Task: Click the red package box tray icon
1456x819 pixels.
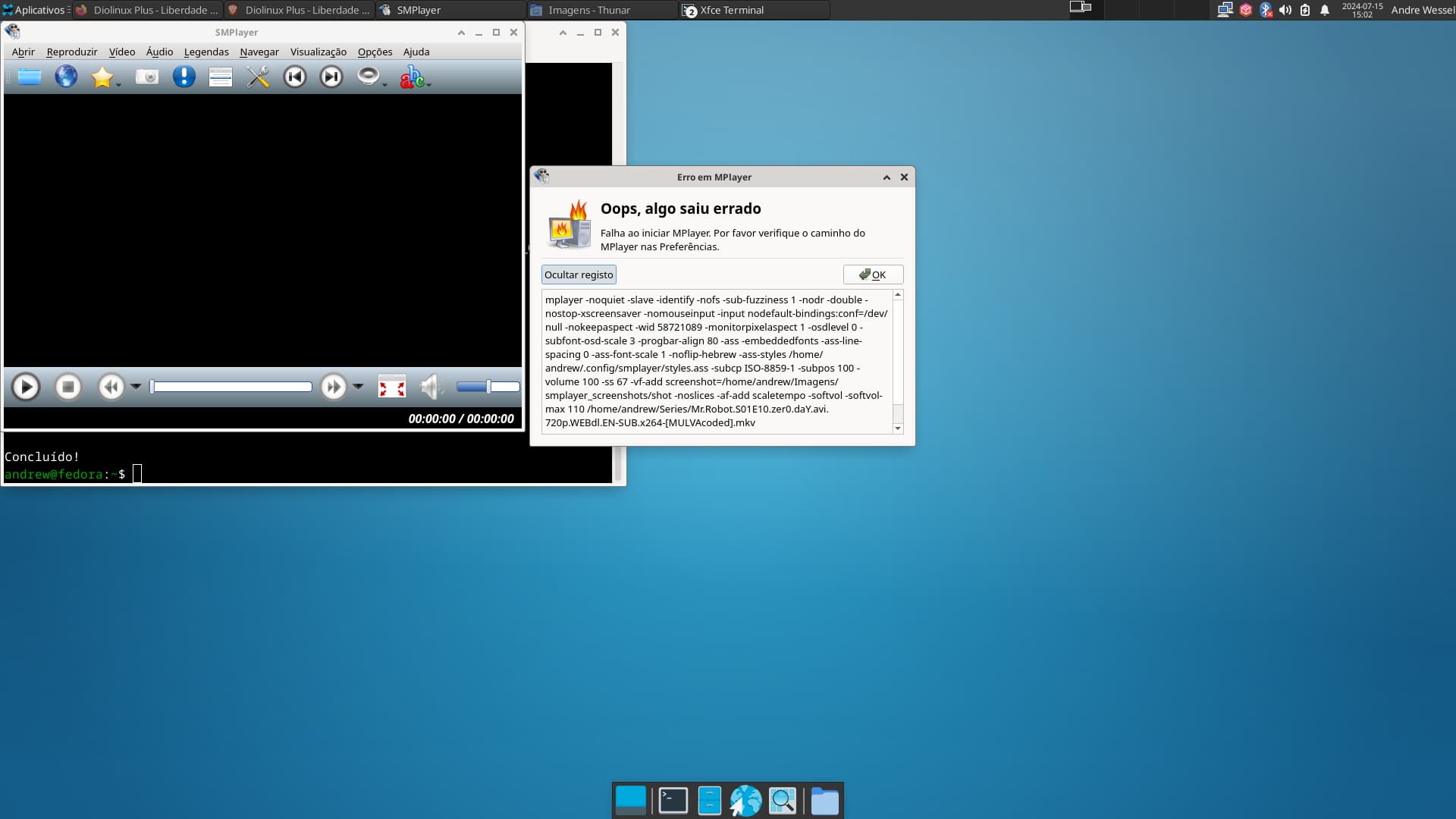Action: [1245, 10]
